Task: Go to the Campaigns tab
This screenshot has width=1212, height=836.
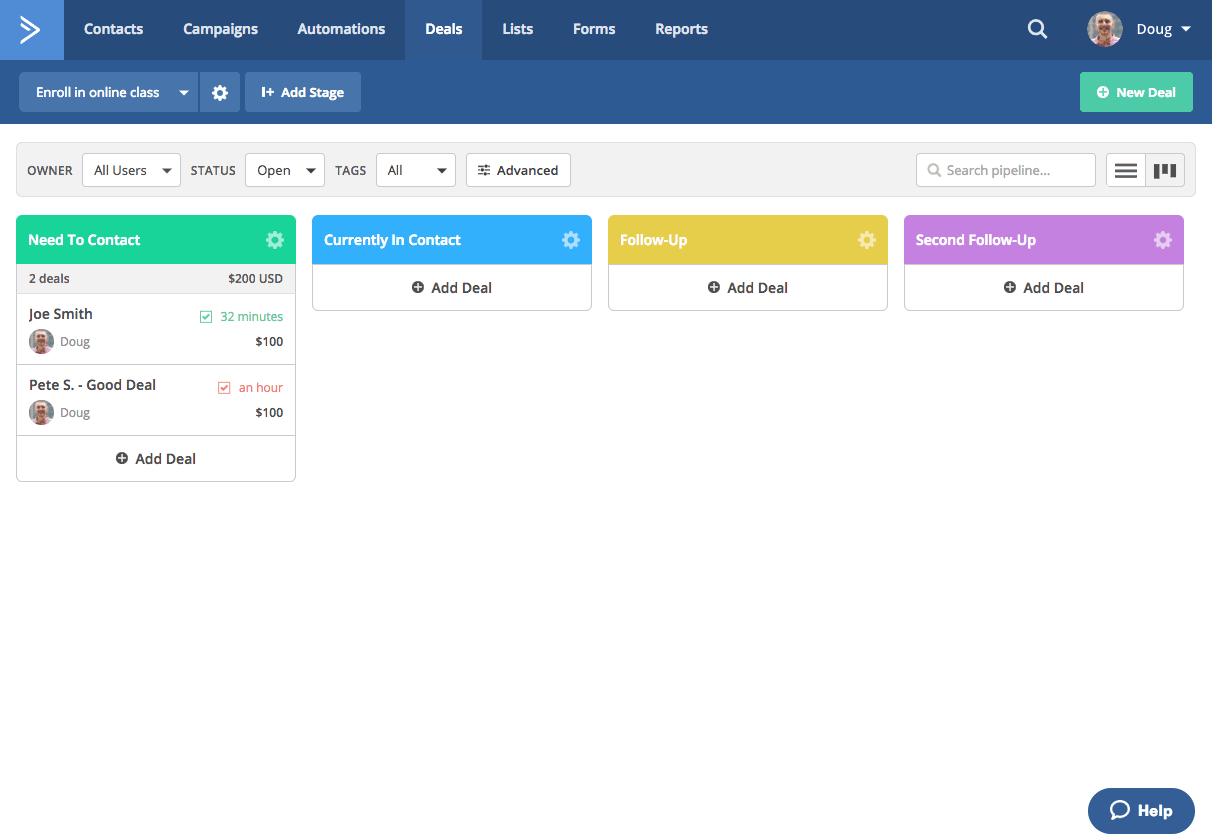Action: (x=220, y=30)
